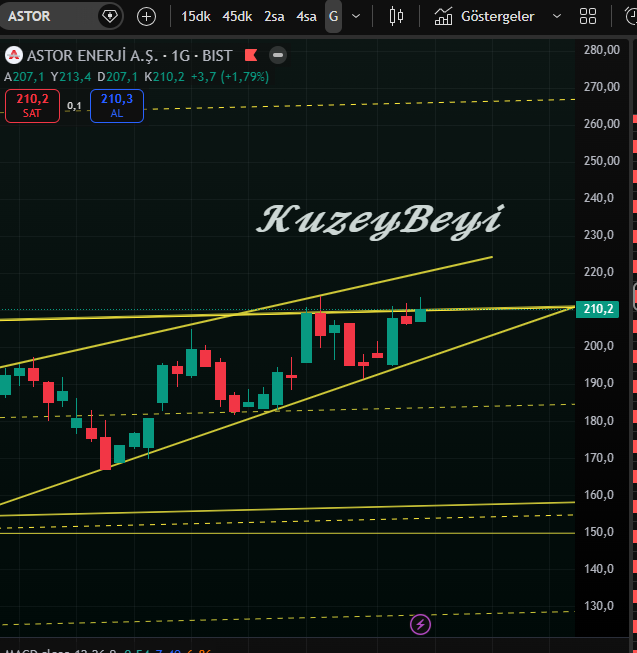Screen dimensions: 637x653
Task: Click the purple lightning bolt event icon
Action: 420,624
